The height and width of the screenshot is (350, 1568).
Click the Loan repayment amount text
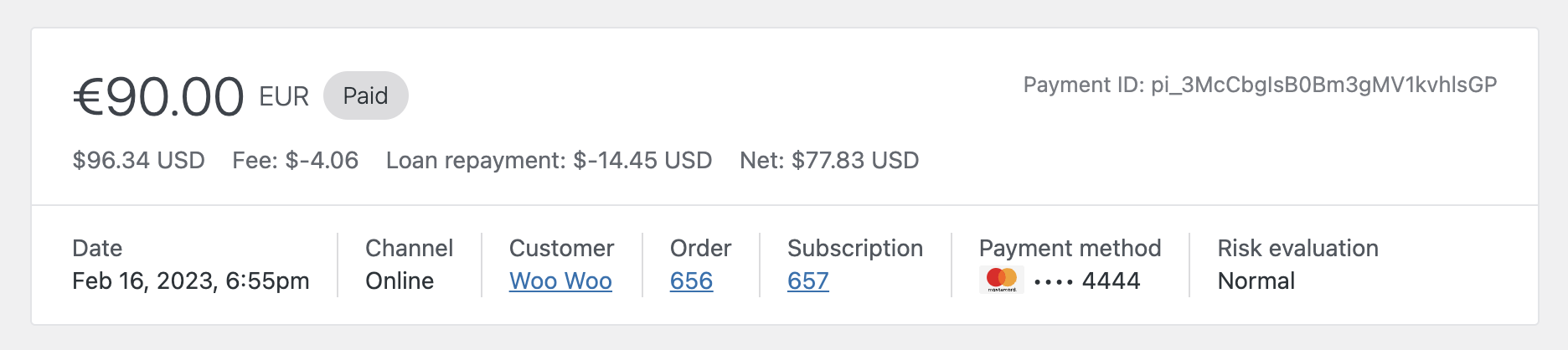549,161
